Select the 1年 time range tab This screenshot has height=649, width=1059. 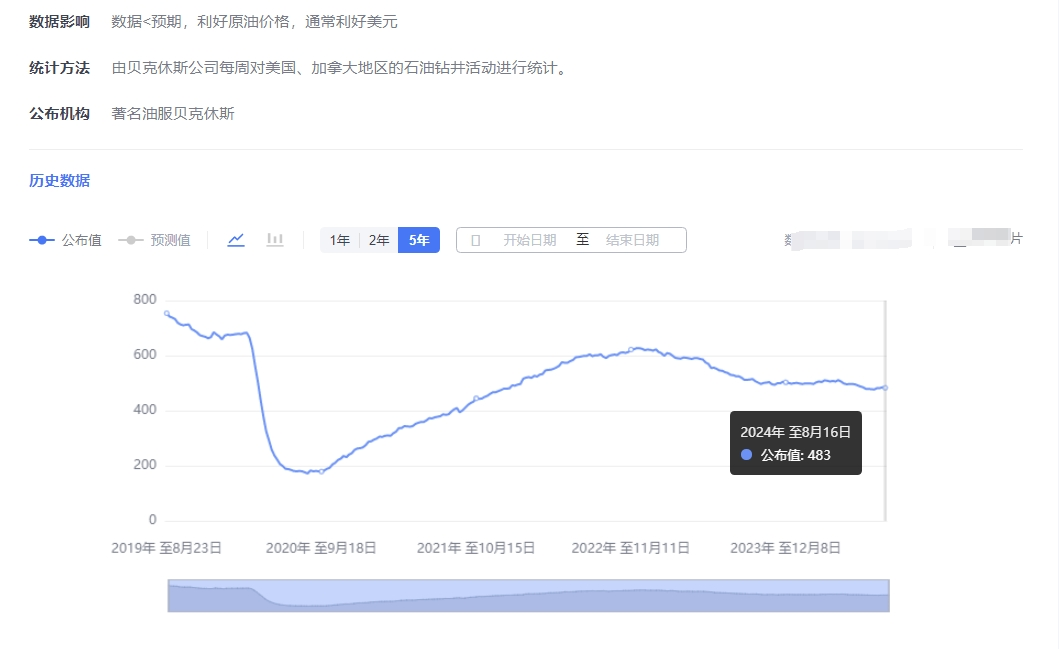[340, 240]
